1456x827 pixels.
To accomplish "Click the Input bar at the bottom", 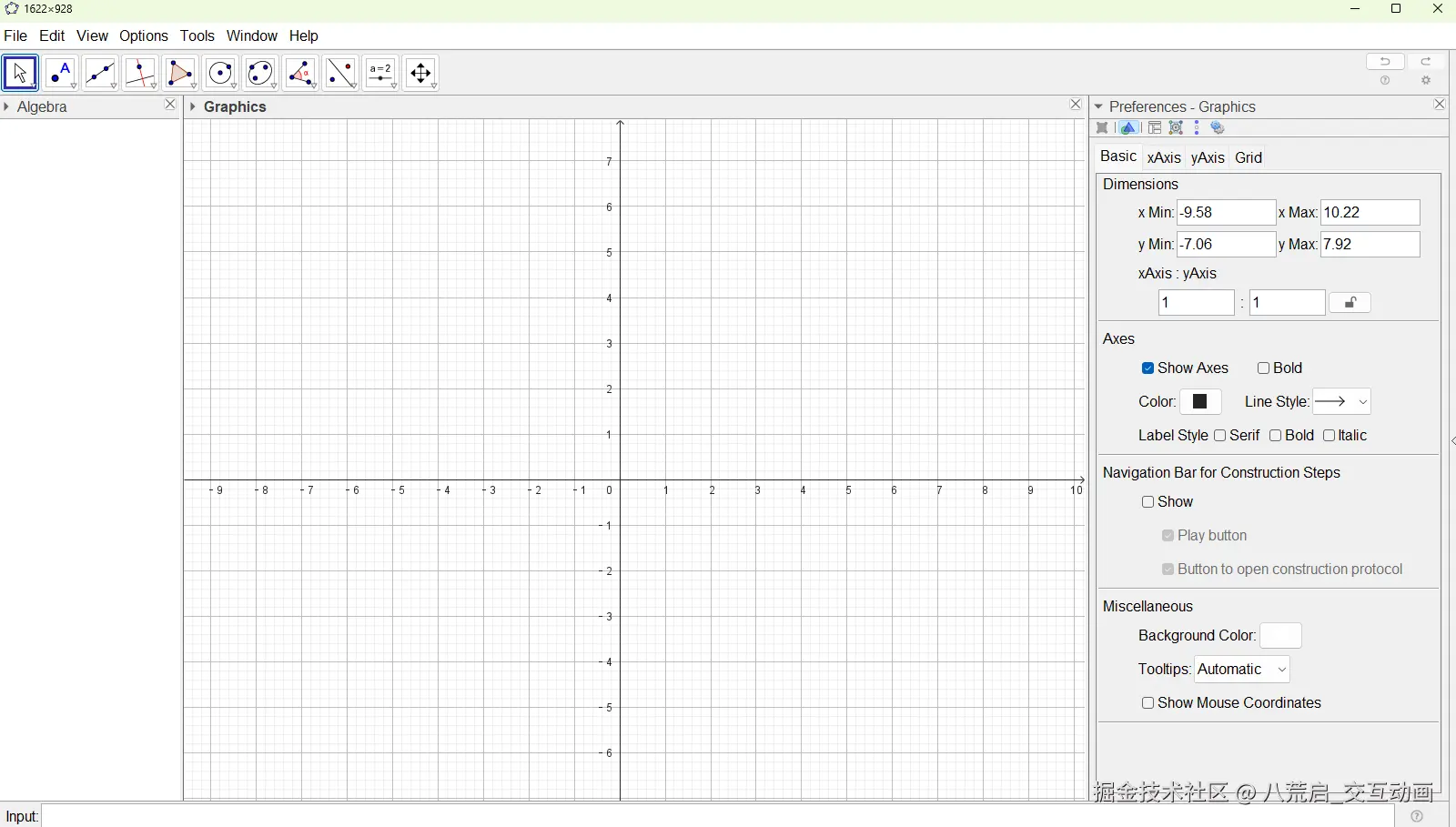I will (718, 816).
